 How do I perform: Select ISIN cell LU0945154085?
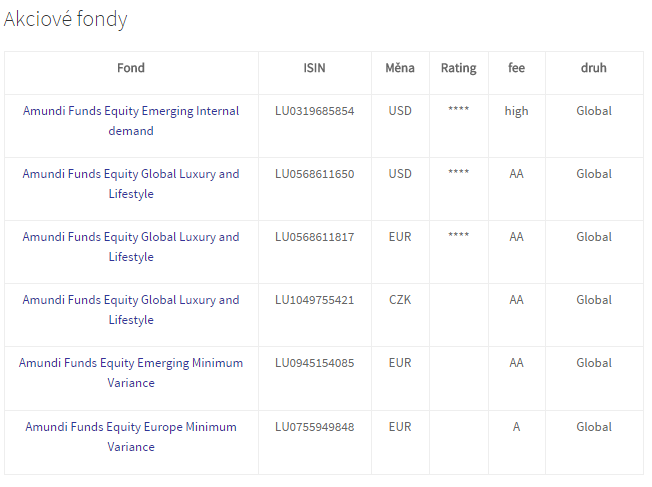314,363
